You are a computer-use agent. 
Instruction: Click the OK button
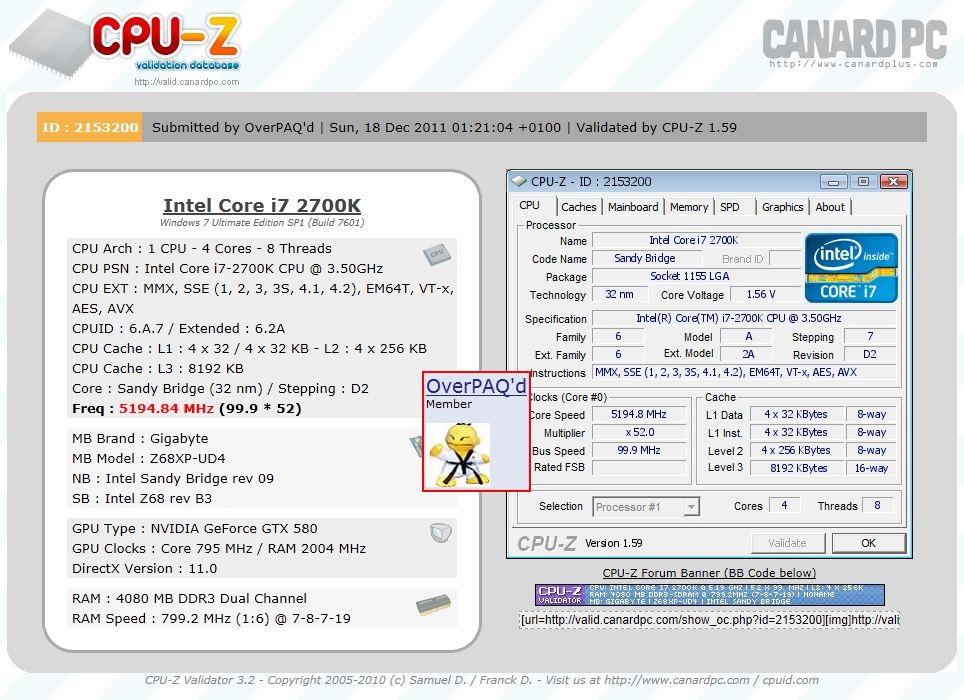click(868, 543)
